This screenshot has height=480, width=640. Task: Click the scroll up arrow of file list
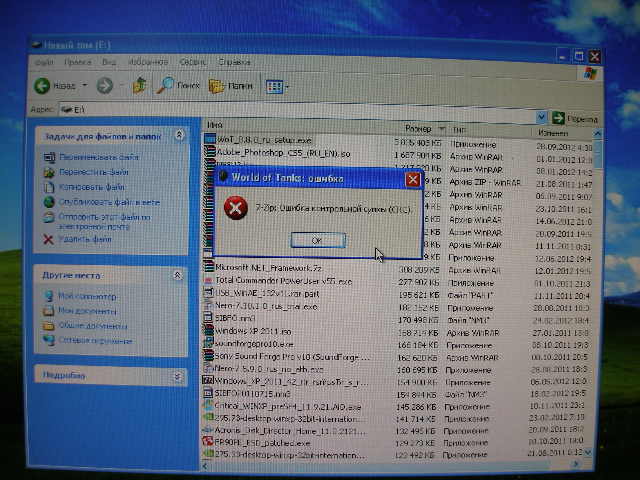coord(597,134)
